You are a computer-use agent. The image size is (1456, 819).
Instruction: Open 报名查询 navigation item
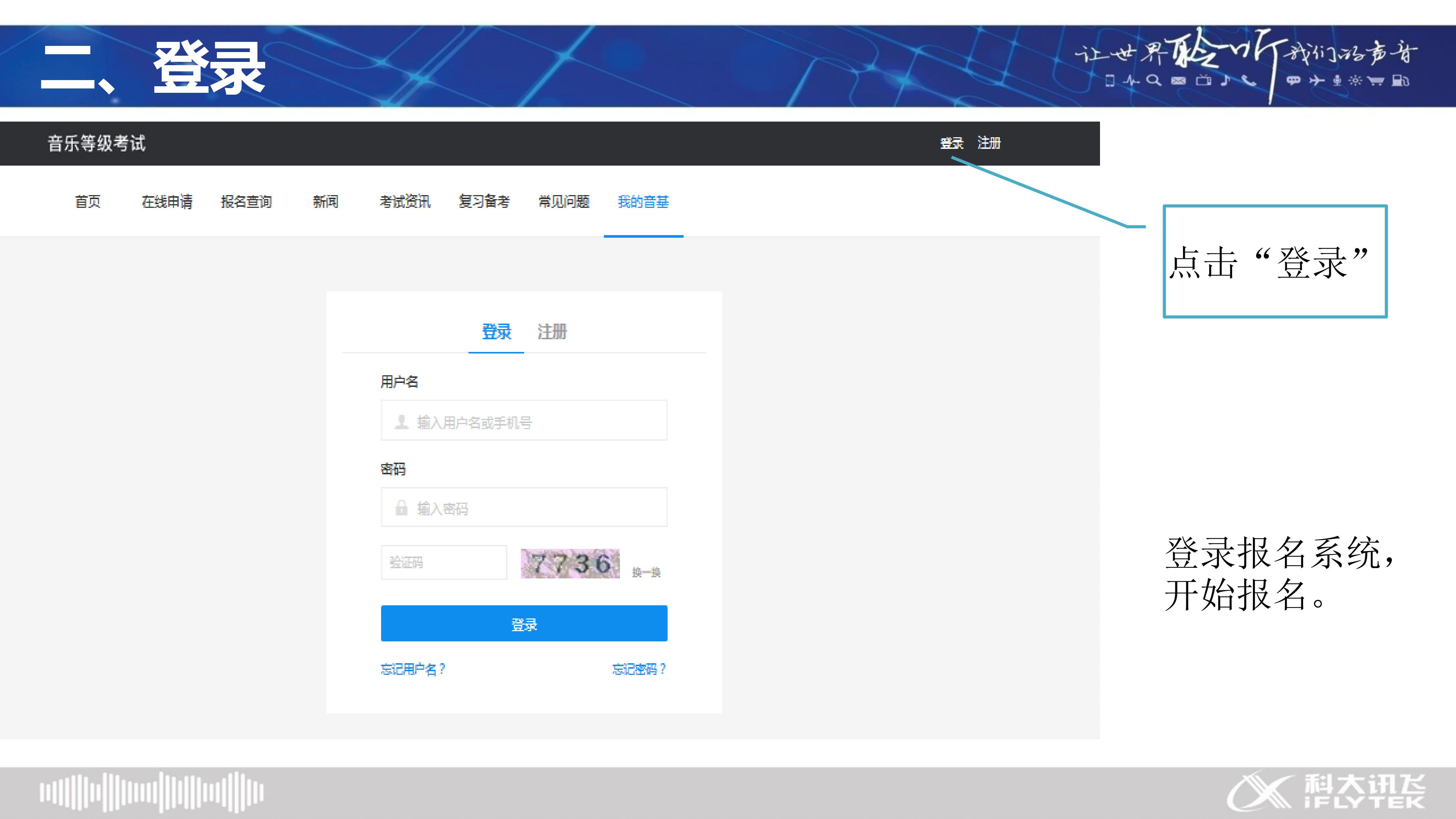coord(246,202)
